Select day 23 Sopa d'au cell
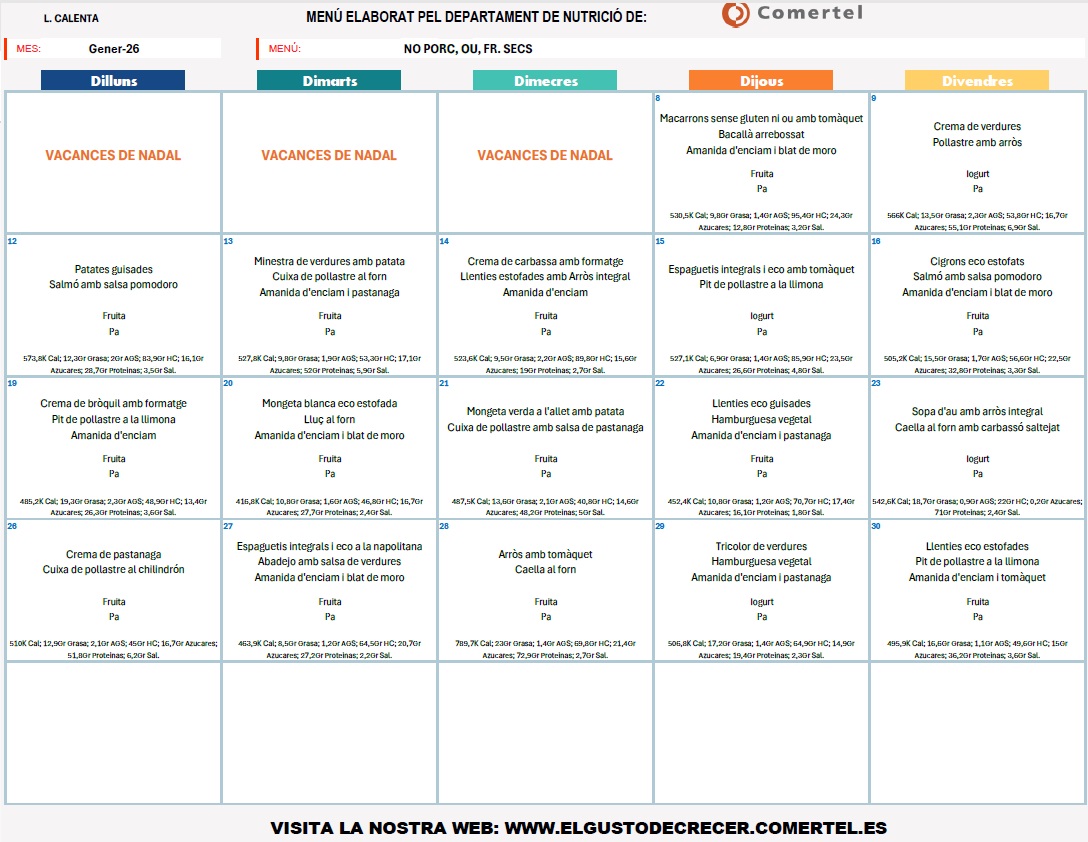1088x842 pixels. (977, 447)
